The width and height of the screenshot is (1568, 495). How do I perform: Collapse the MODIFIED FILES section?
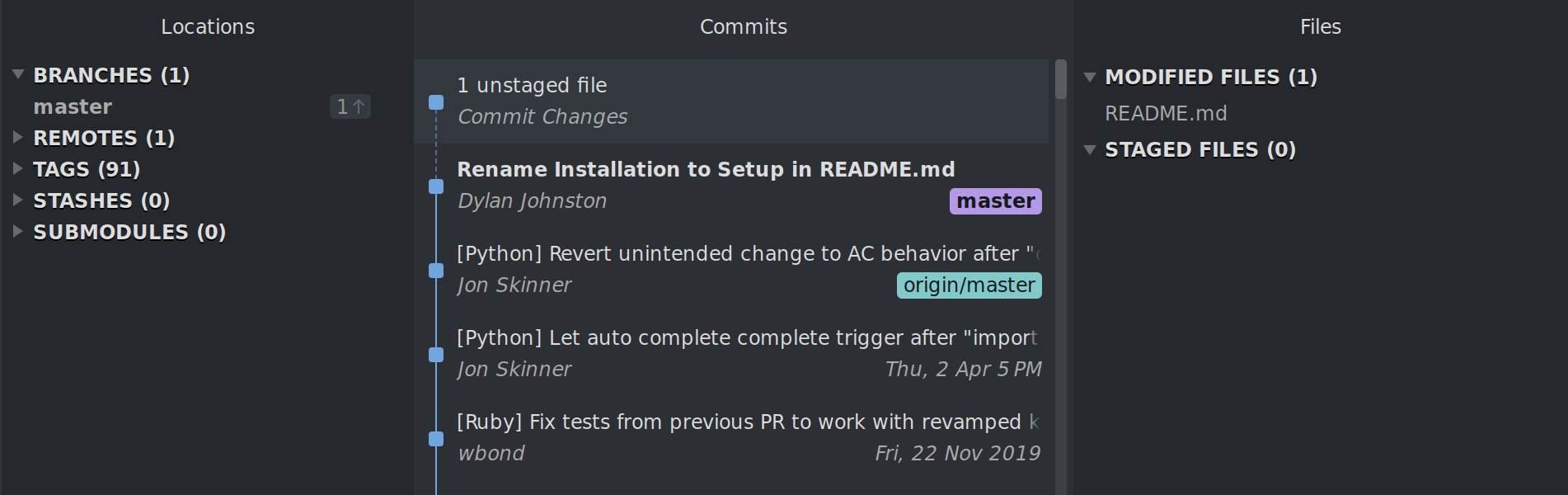[1090, 78]
